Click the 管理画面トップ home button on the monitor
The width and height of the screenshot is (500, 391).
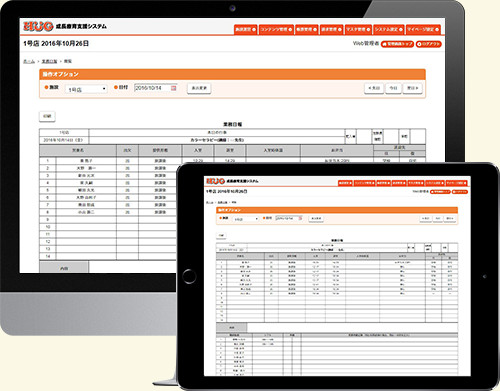pos(397,44)
